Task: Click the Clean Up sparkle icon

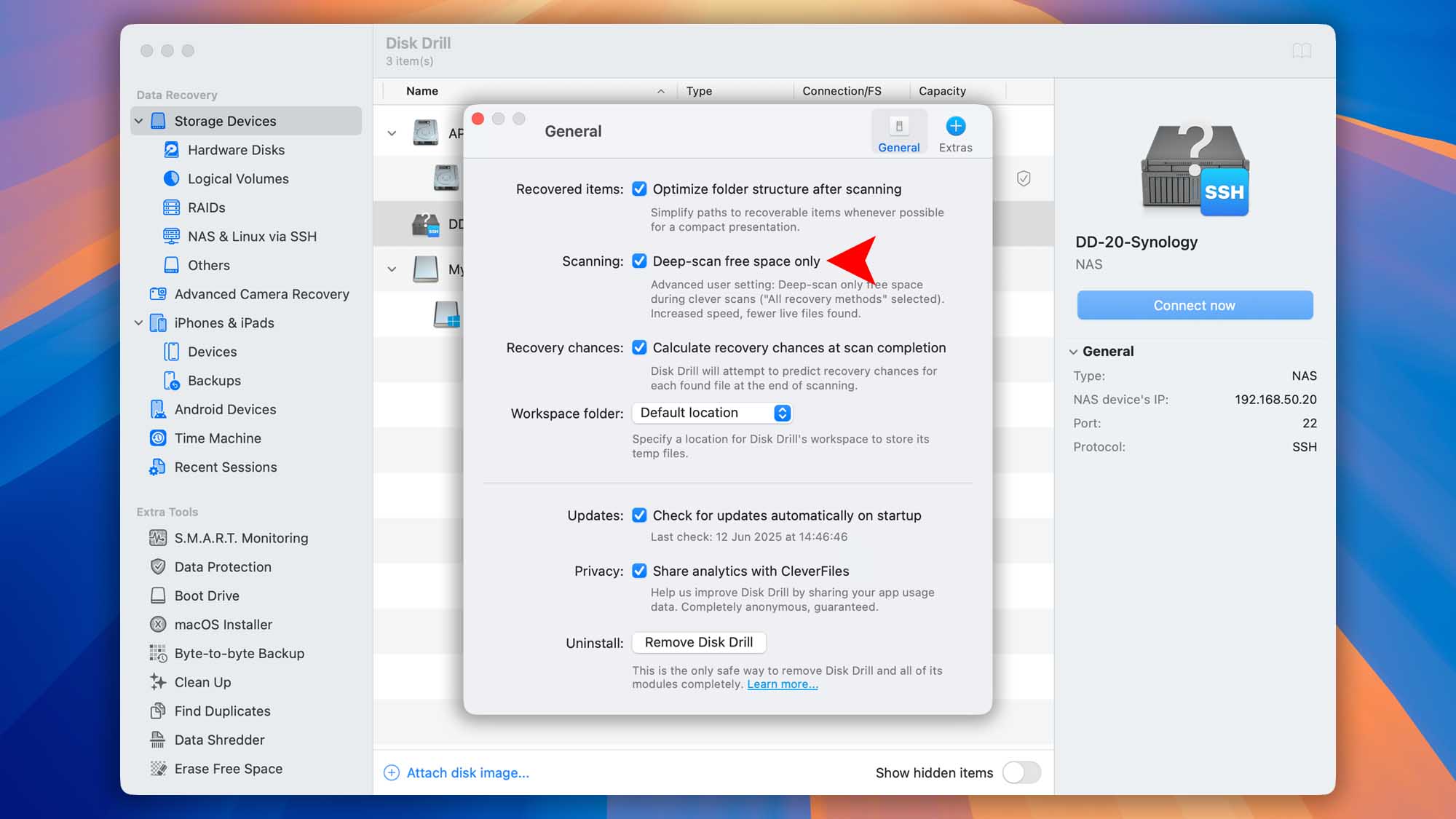Action: (x=158, y=682)
